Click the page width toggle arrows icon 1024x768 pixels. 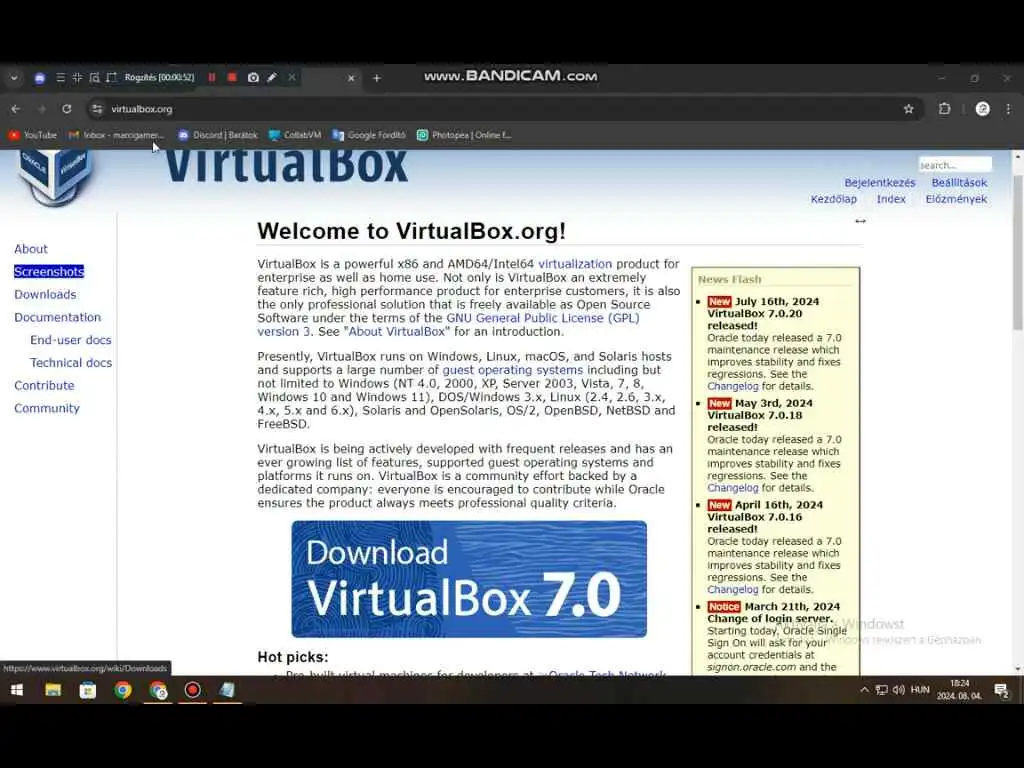(x=860, y=221)
